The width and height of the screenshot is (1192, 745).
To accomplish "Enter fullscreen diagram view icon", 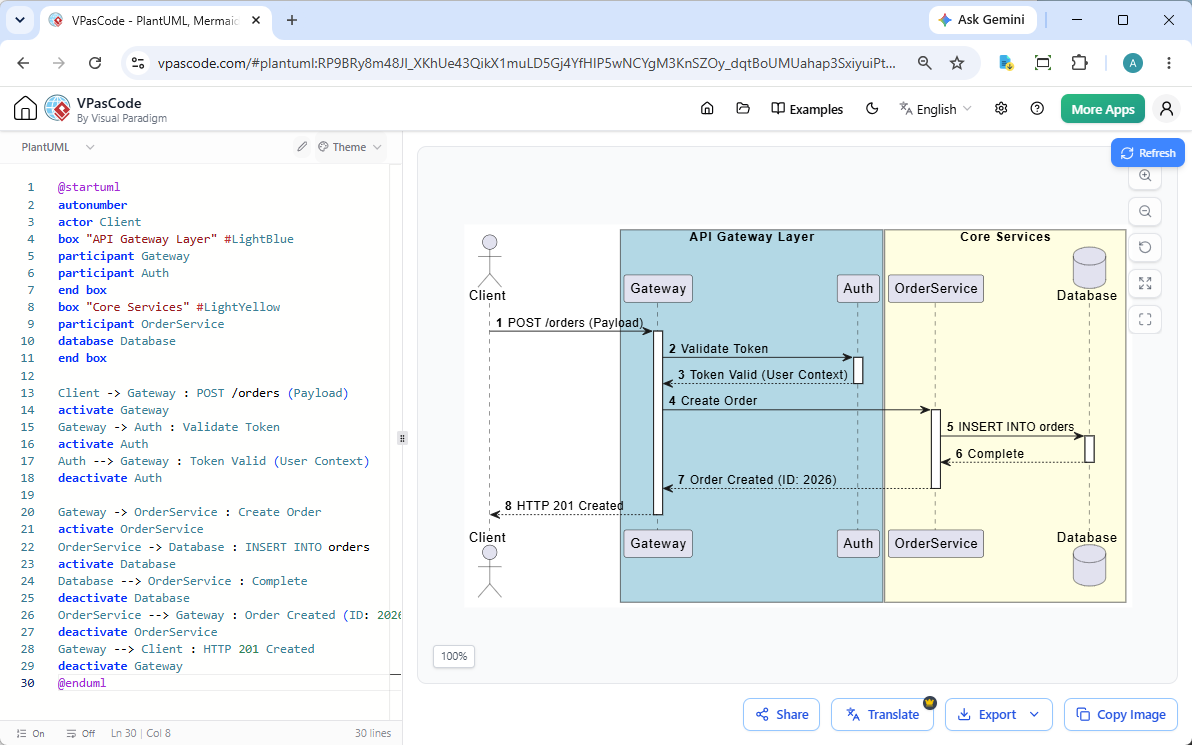I will point(1145,319).
